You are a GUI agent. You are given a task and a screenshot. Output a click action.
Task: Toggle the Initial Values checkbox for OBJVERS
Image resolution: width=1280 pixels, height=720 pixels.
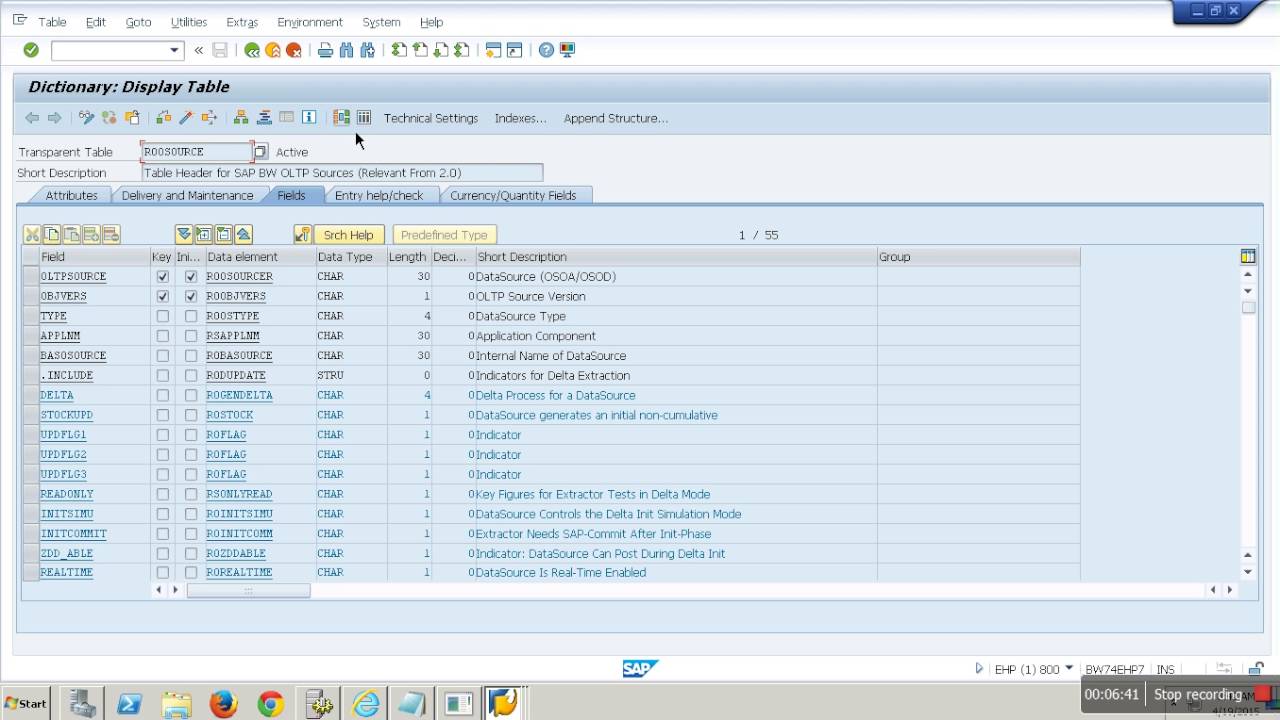(190, 297)
